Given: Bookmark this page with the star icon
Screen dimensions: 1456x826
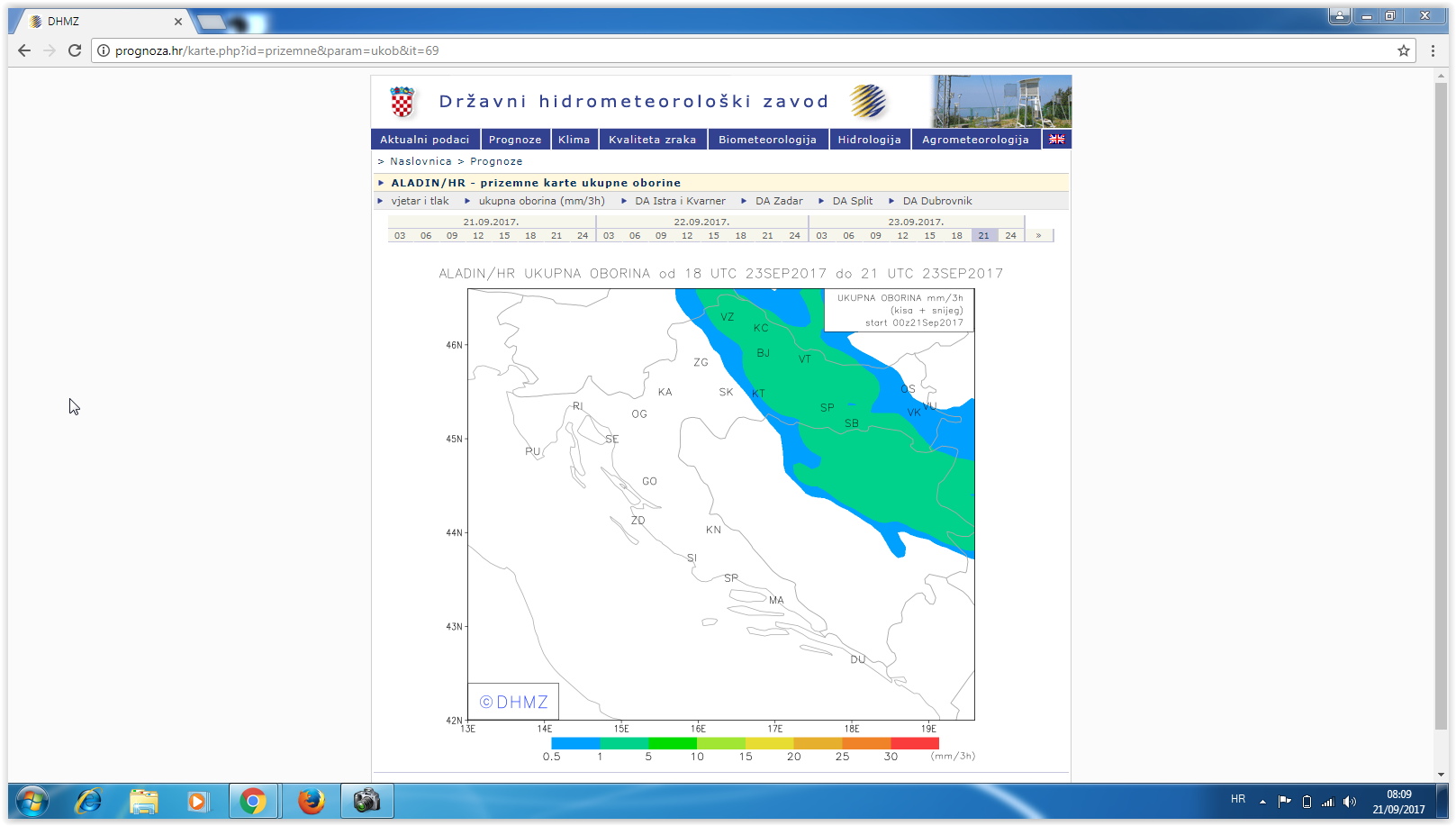Looking at the screenshot, I should tap(1403, 50).
